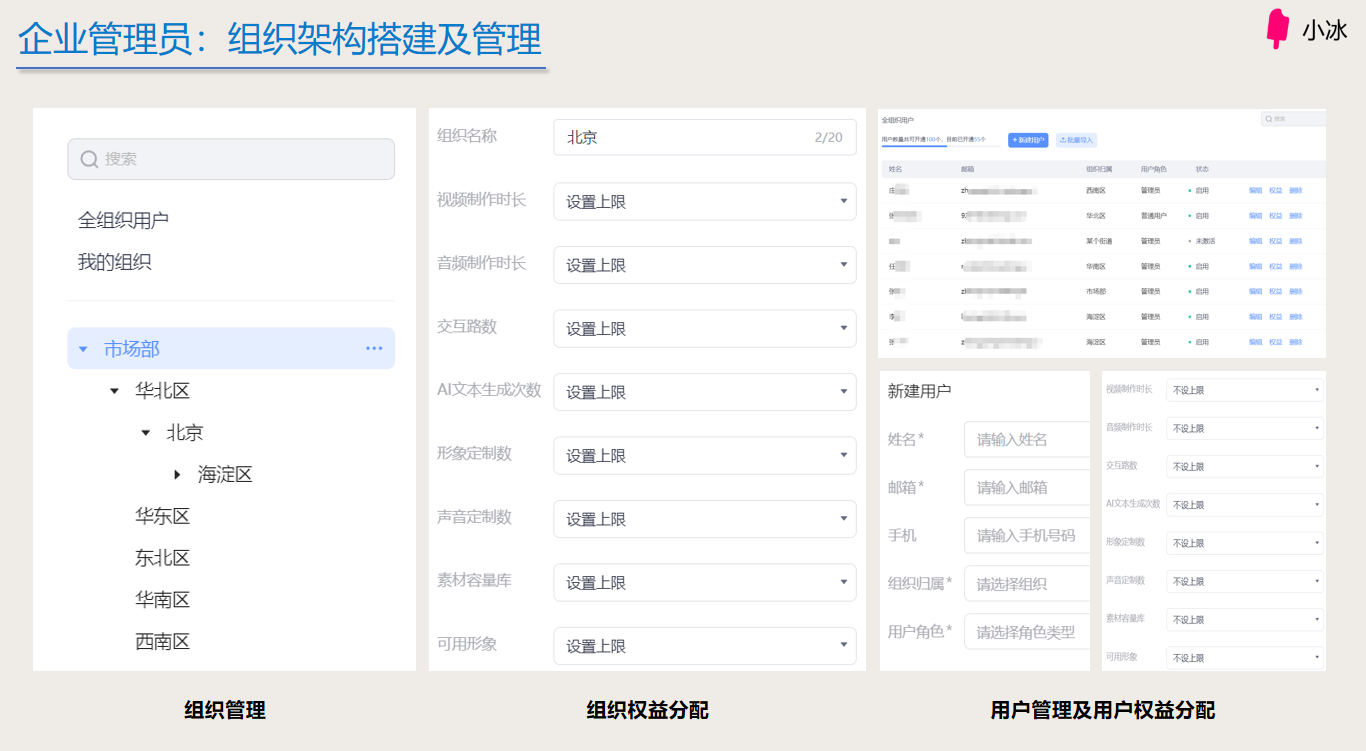Viewport: 1366px width, 751px height.
Task: Open the 形象定制数 设置上限 dropdown
Action: [x=705, y=456]
